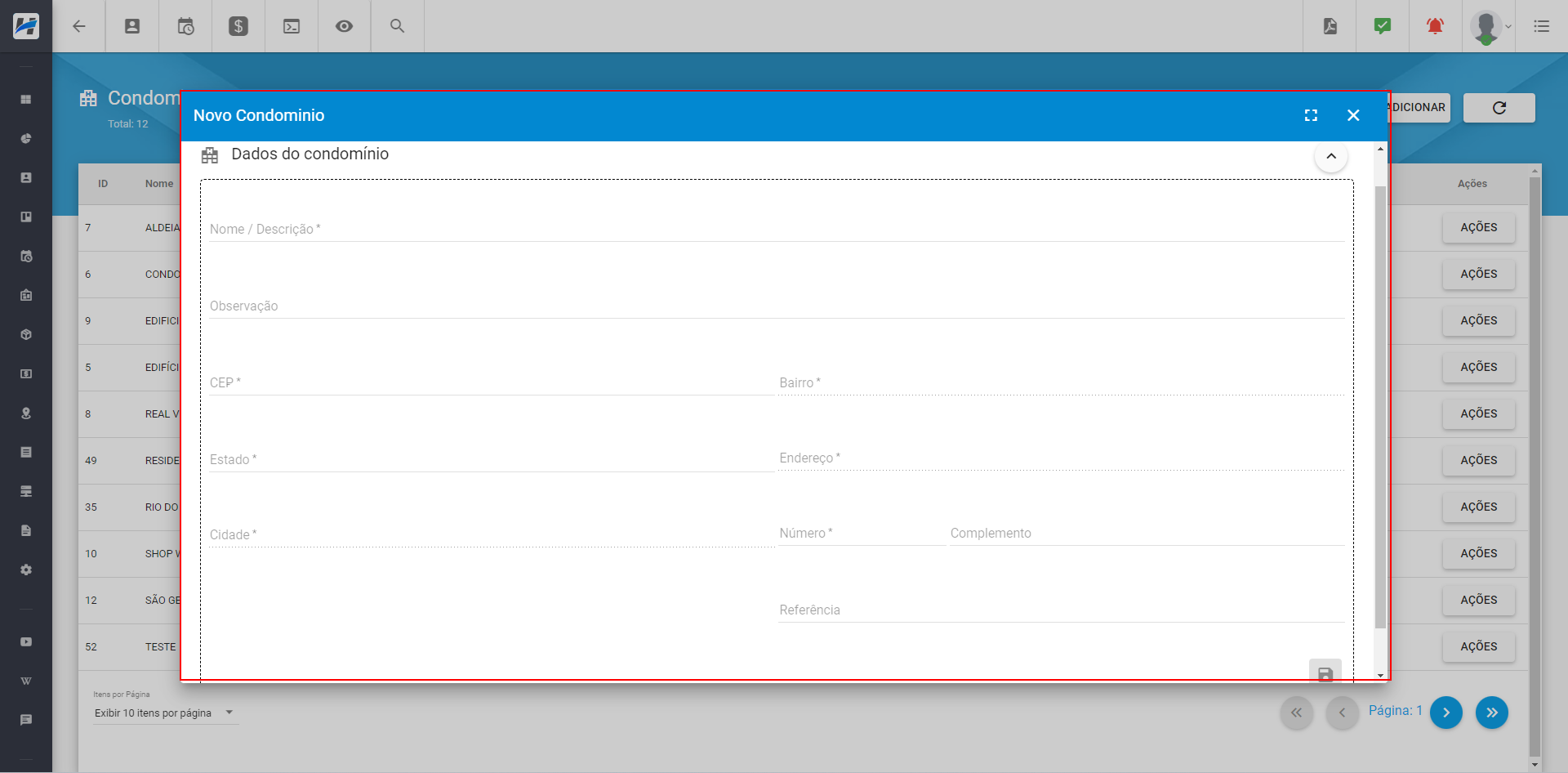The height and width of the screenshot is (773, 1568).
Task: Open the user avatar menu
Action: pyautogui.click(x=1490, y=27)
